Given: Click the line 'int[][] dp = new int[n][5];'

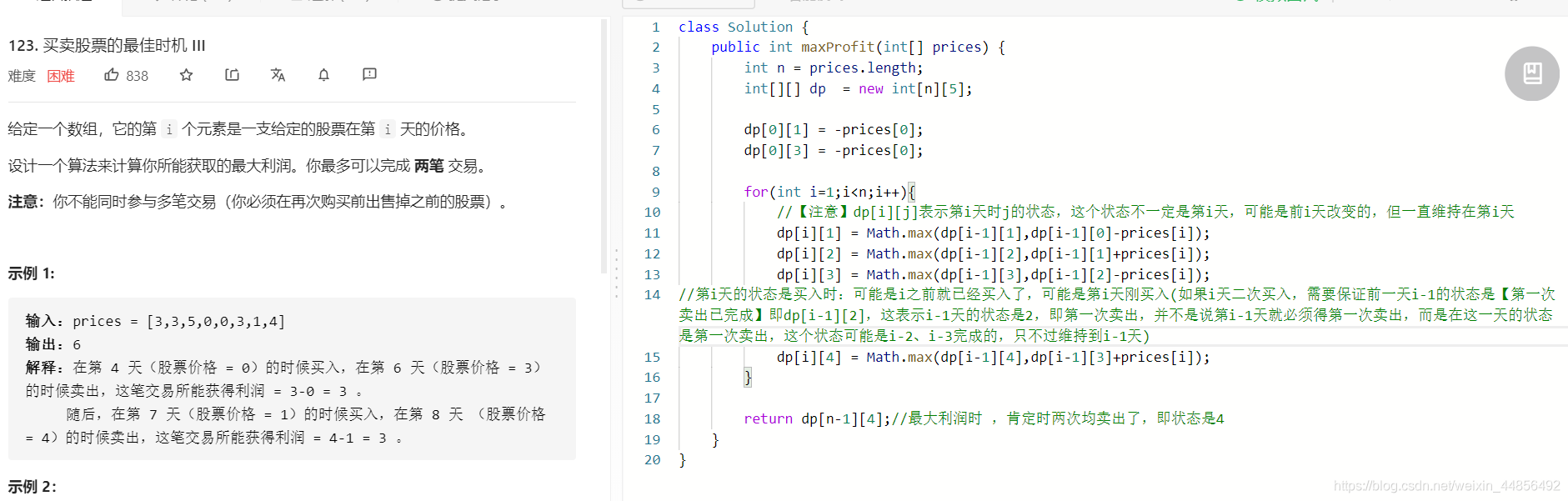Looking at the screenshot, I should click(859, 88).
